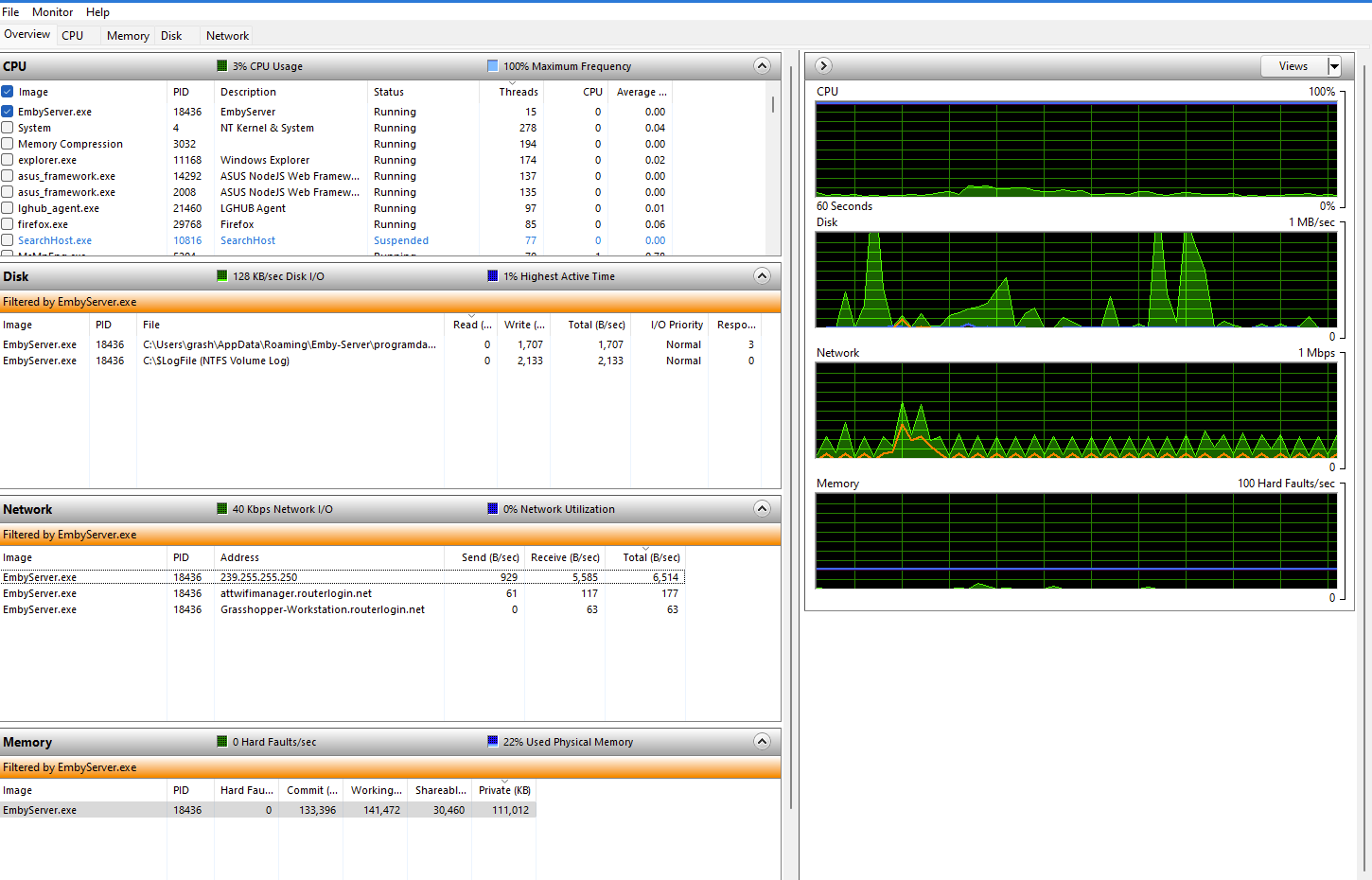1372x880 pixels.
Task: Click the Disk I/O meter icon
Action: [x=222, y=276]
